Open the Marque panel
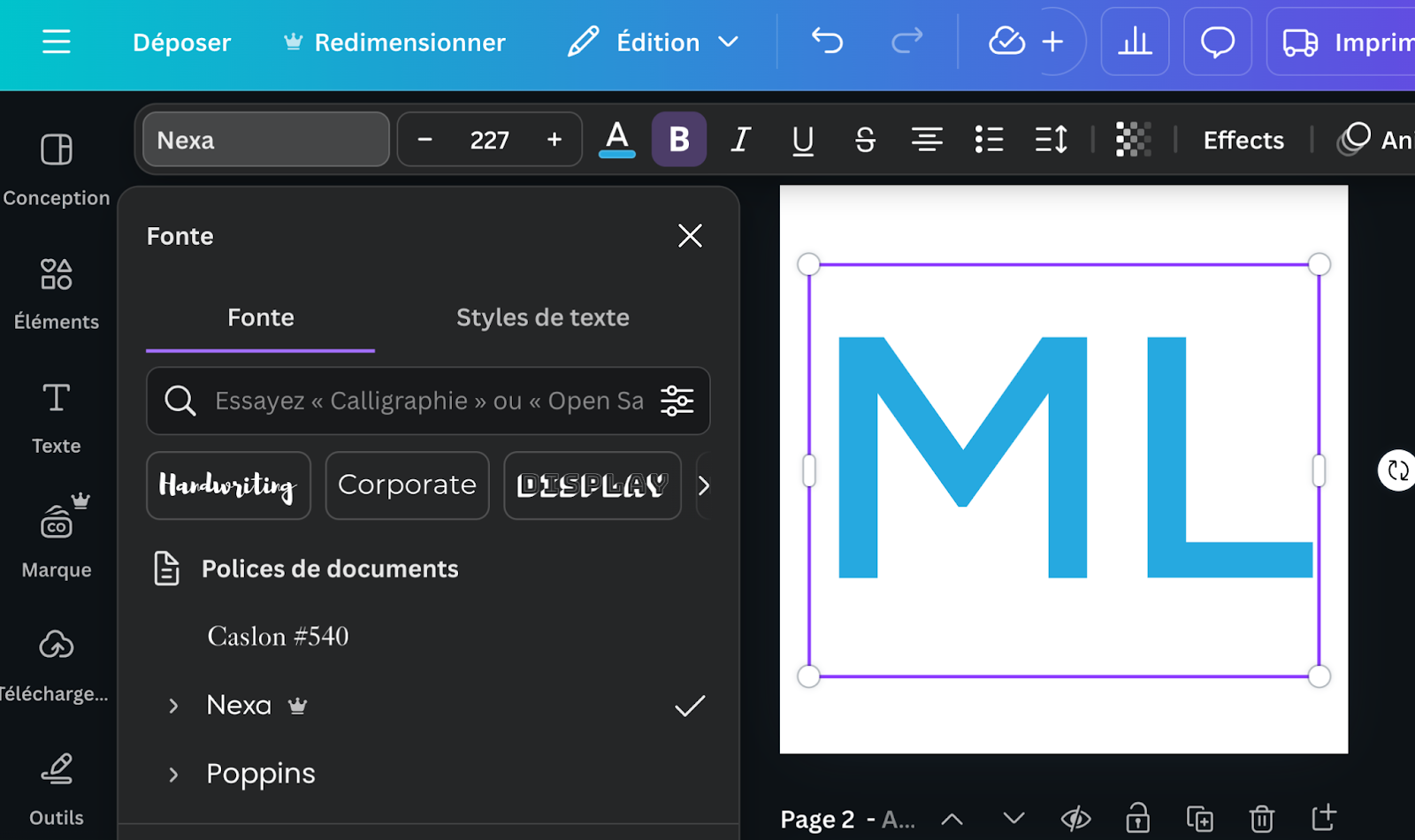This screenshot has width=1415, height=840. [56, 539]
